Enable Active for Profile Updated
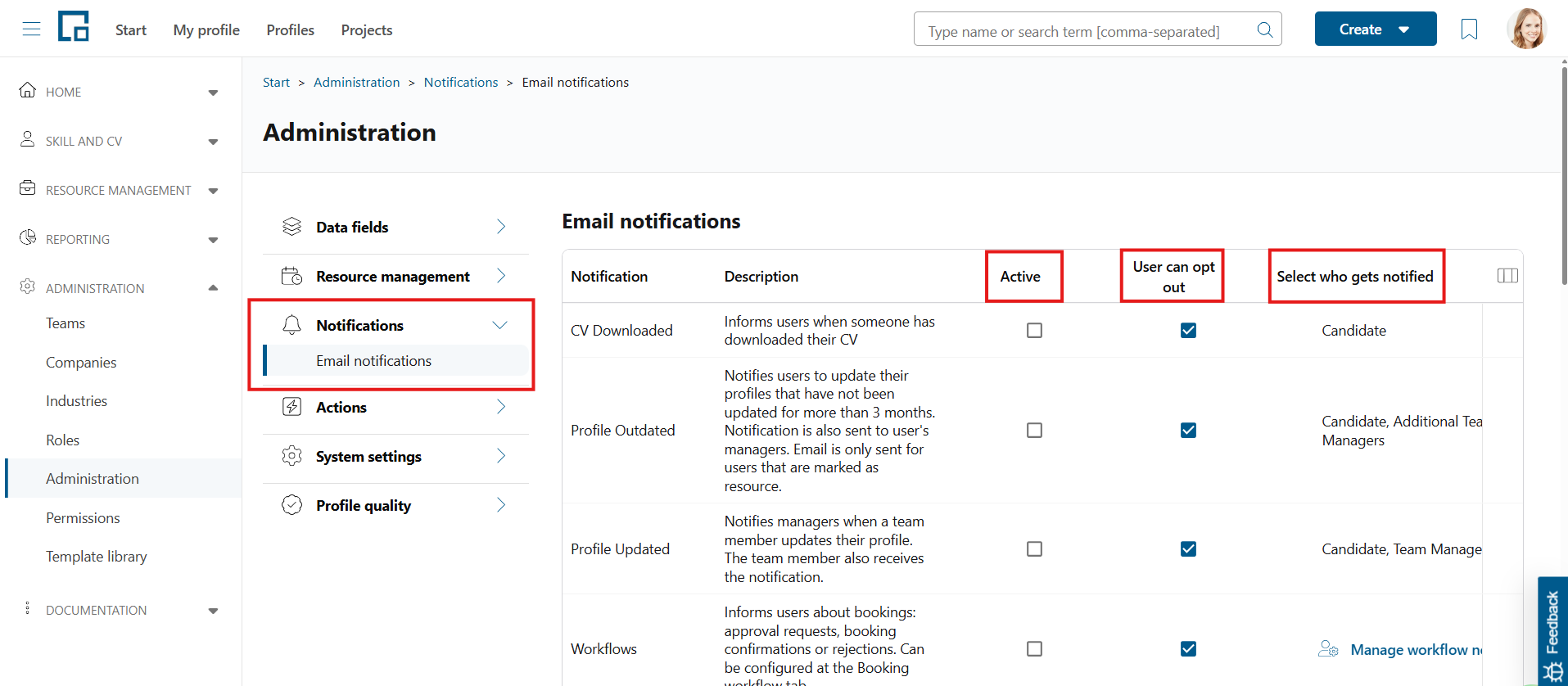This screenshot has width=1568, height=686. 1035,549
